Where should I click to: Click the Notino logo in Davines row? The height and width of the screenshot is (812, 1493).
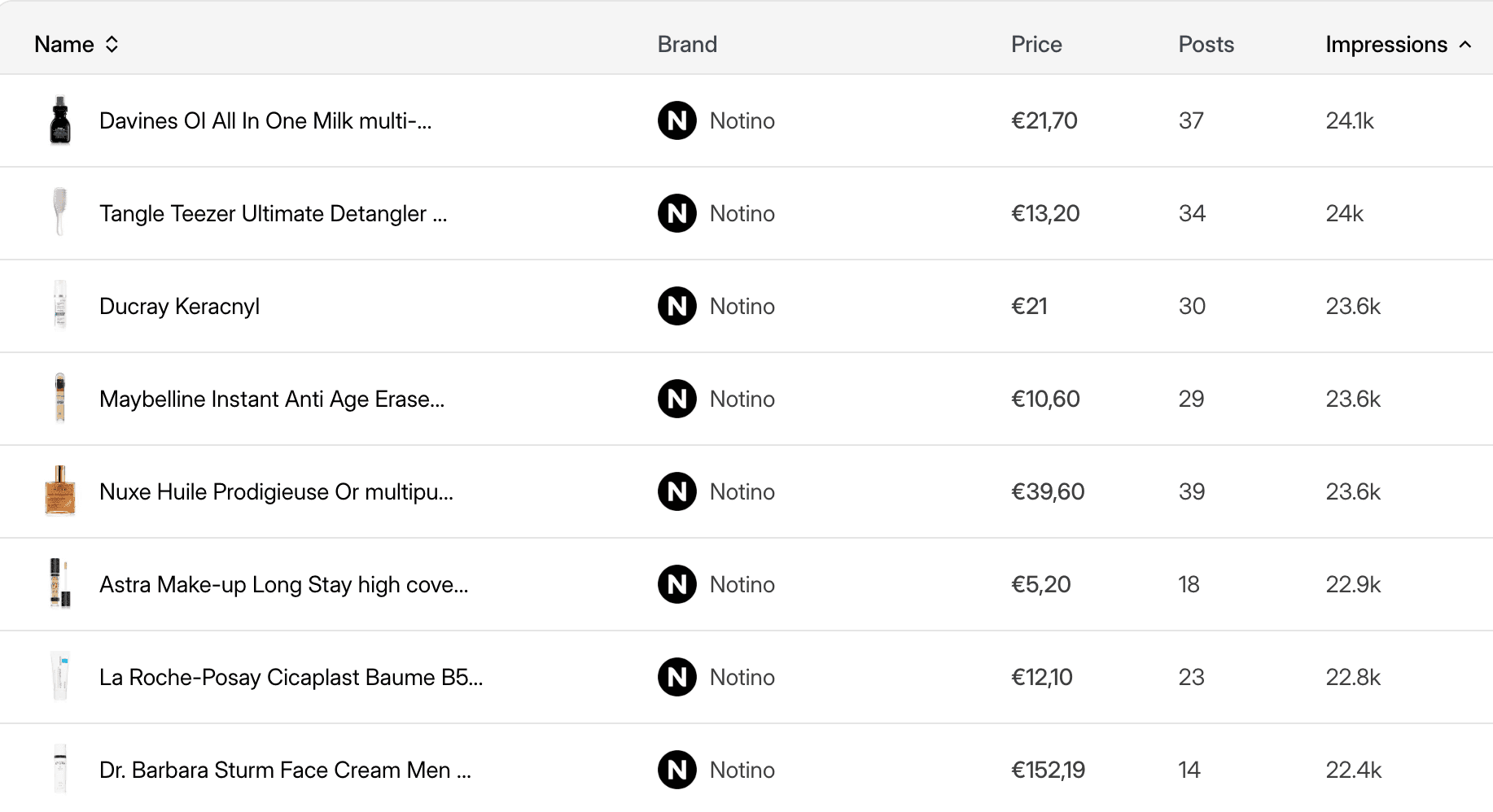[x=676, y=120]
